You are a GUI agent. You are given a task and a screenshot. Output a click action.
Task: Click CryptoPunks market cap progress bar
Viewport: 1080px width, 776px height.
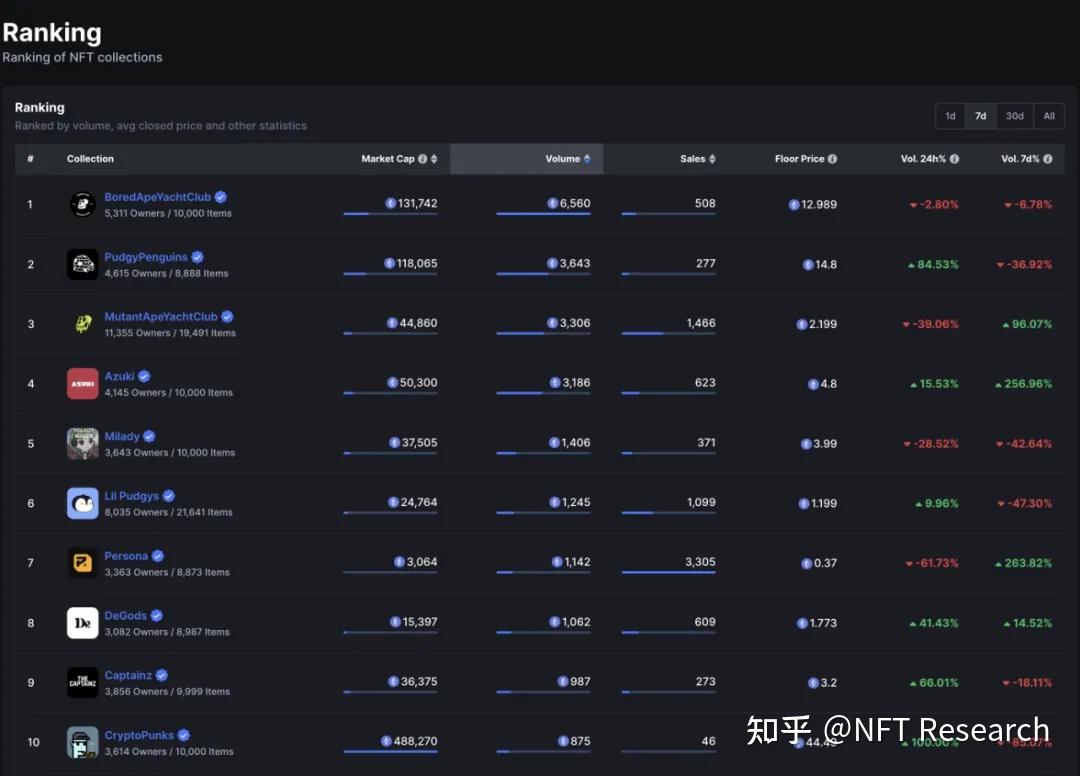click(391, 752)
